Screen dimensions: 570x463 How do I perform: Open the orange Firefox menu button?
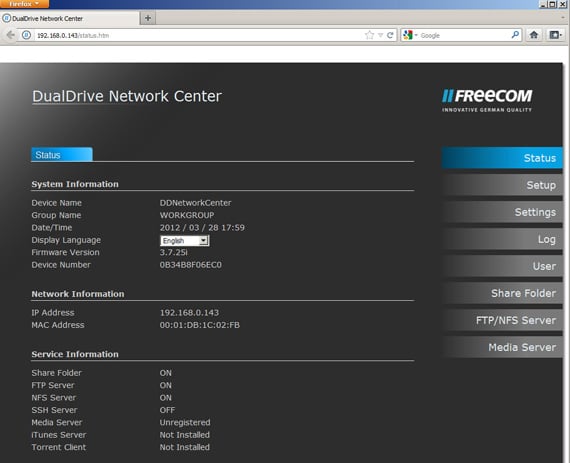coord(24,4)
